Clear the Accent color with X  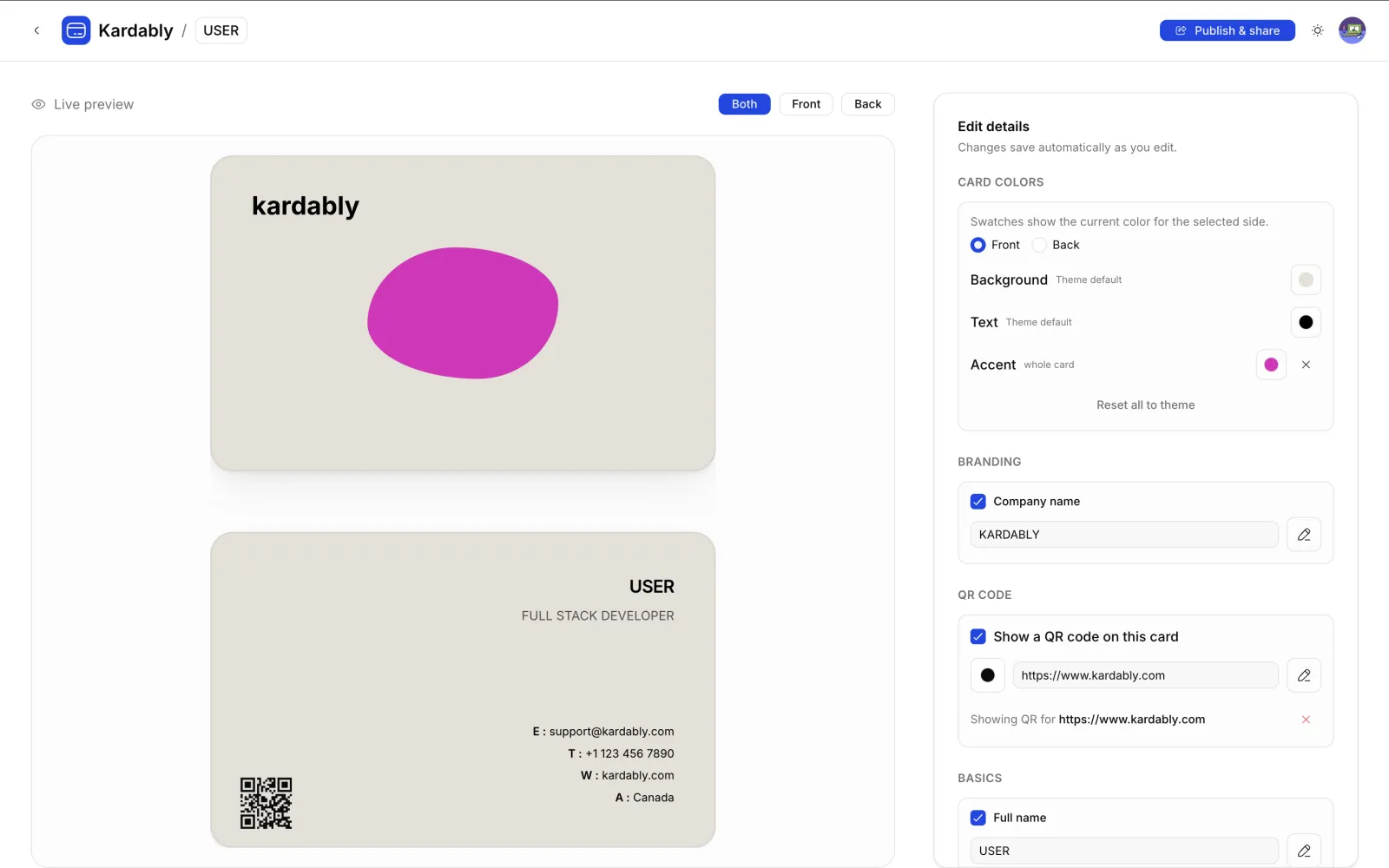[1306, 365]
